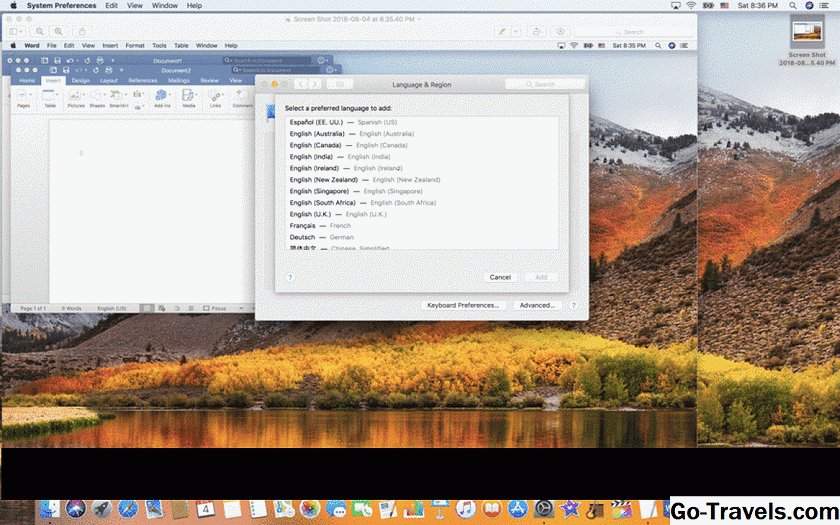
Task: Open the Advanced settings button
Action: (x=537, y=305)
